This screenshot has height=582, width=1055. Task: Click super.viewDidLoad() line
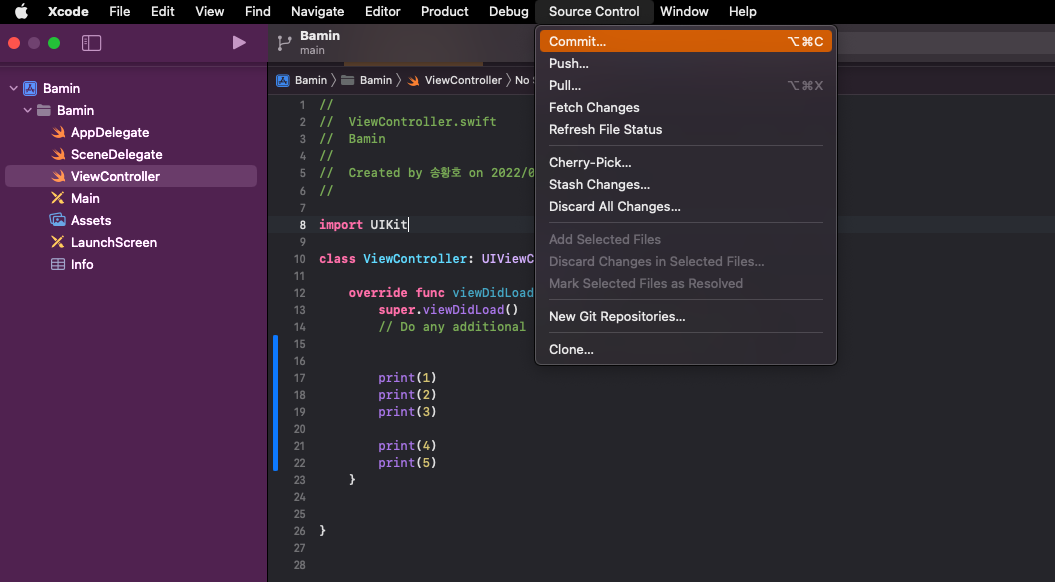(448, 310)
